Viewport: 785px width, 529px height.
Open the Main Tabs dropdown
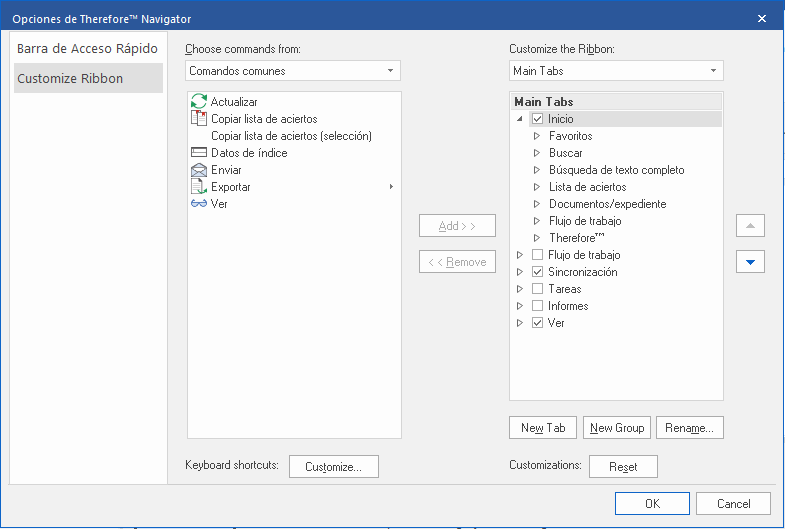[x=616, y=71]
